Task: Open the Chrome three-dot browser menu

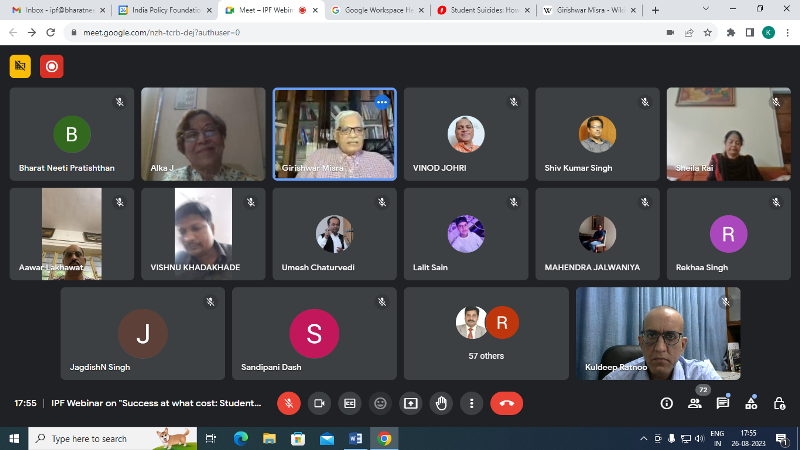Action: click(x=786, y=32)
